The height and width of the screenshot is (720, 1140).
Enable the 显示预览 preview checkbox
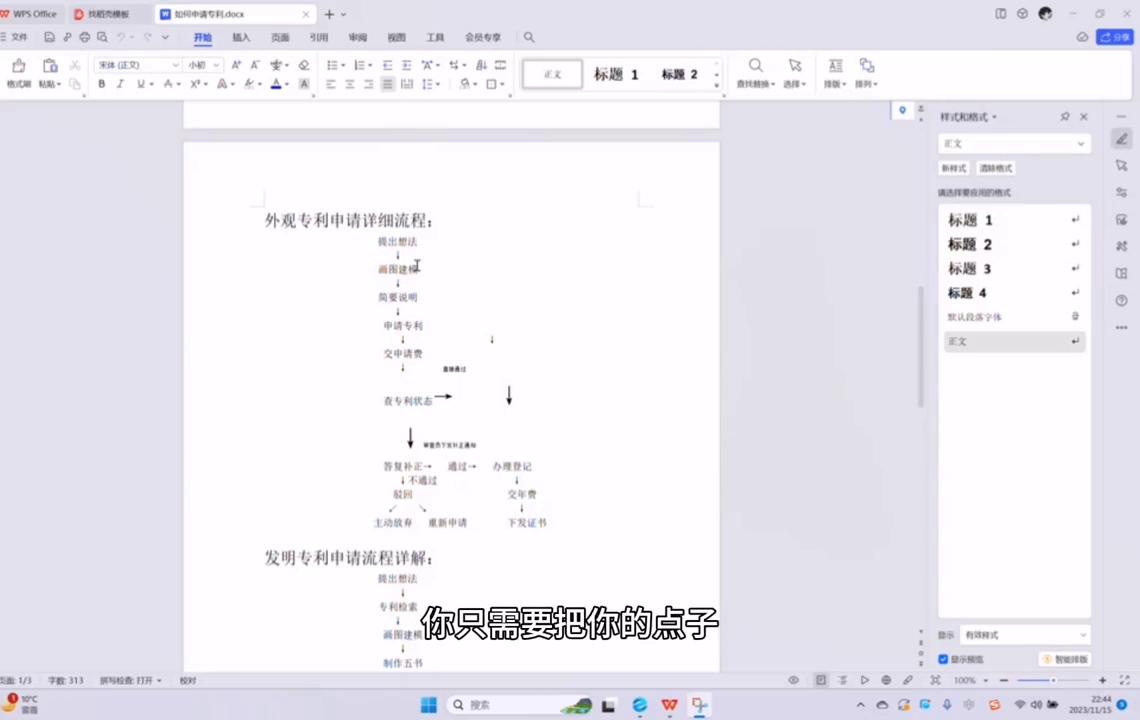coord(943,659)
